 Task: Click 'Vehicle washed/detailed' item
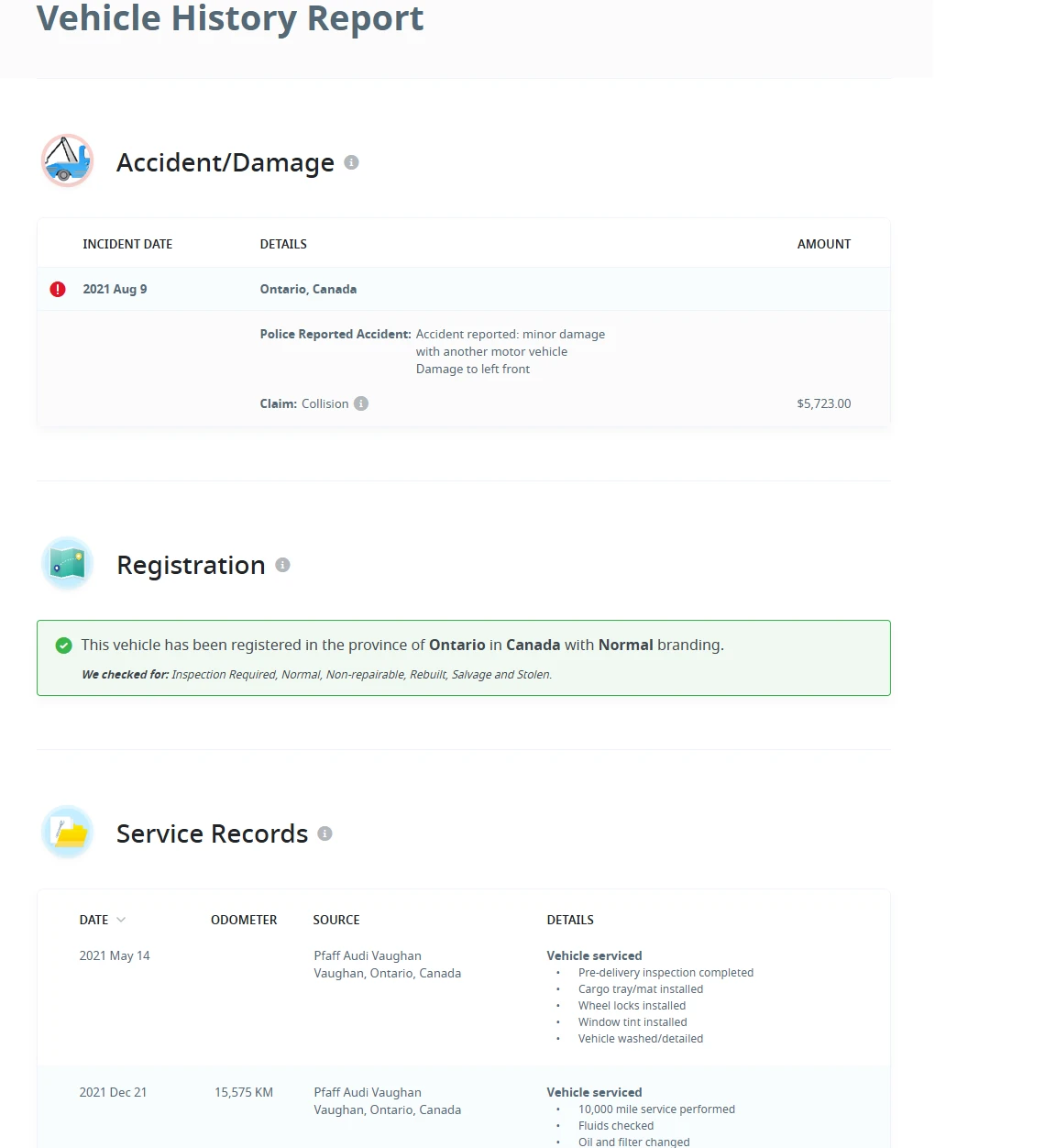641,1039
